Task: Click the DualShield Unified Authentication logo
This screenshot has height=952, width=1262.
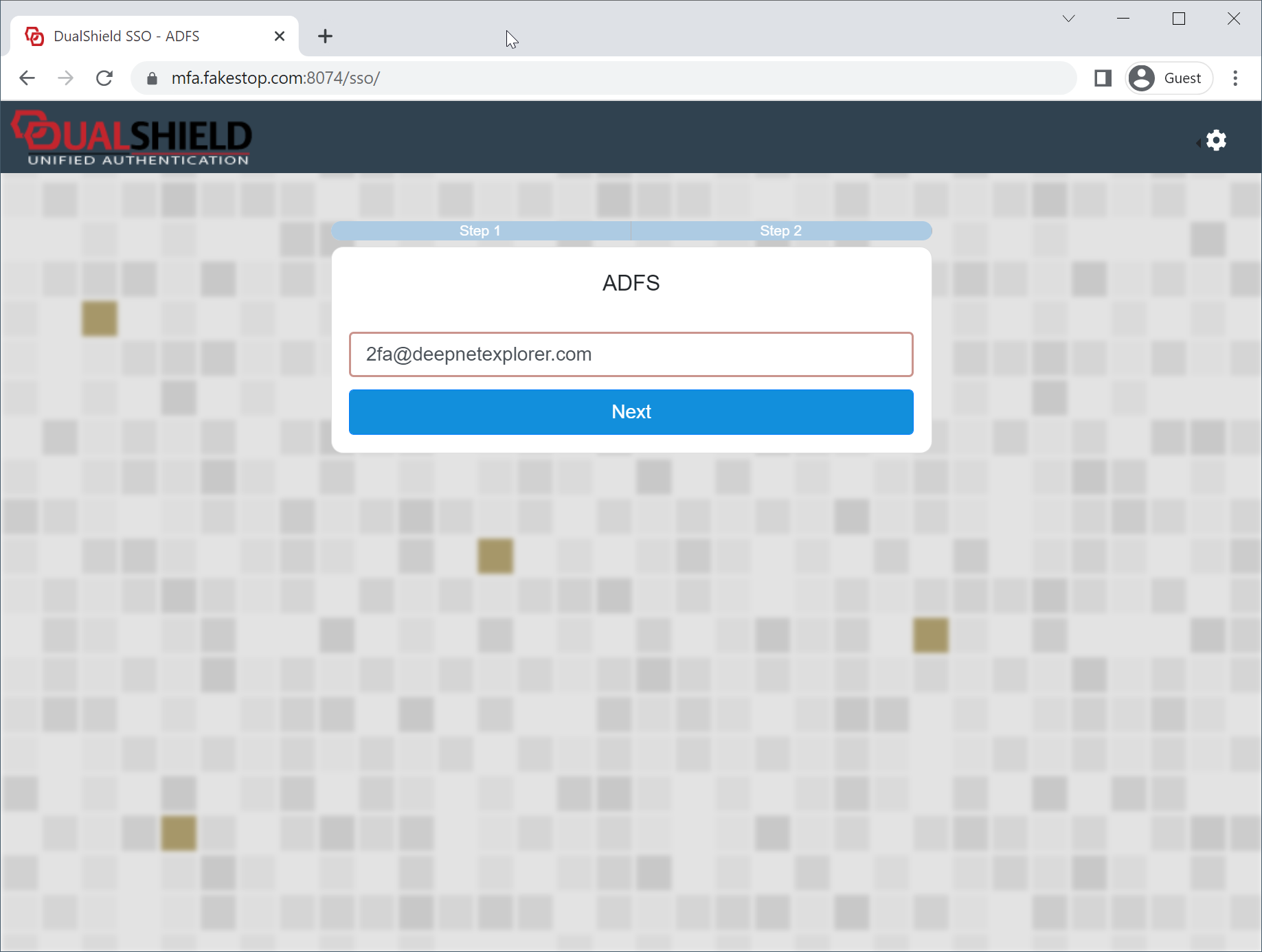Action: pyautogui.click(x=132, y=138)
